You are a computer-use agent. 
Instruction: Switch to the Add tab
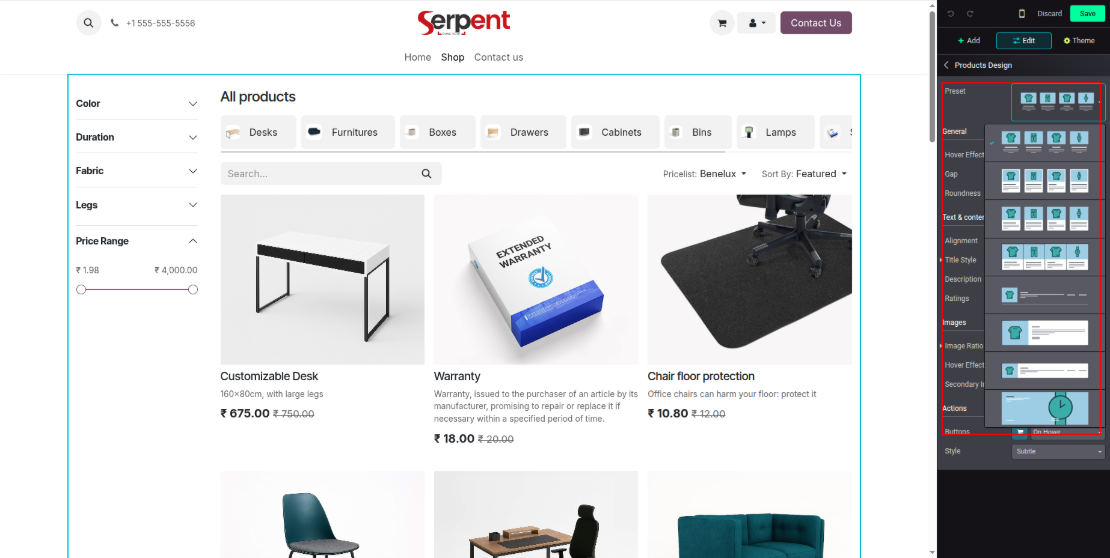pyautogui.click(x=968, y=40)
